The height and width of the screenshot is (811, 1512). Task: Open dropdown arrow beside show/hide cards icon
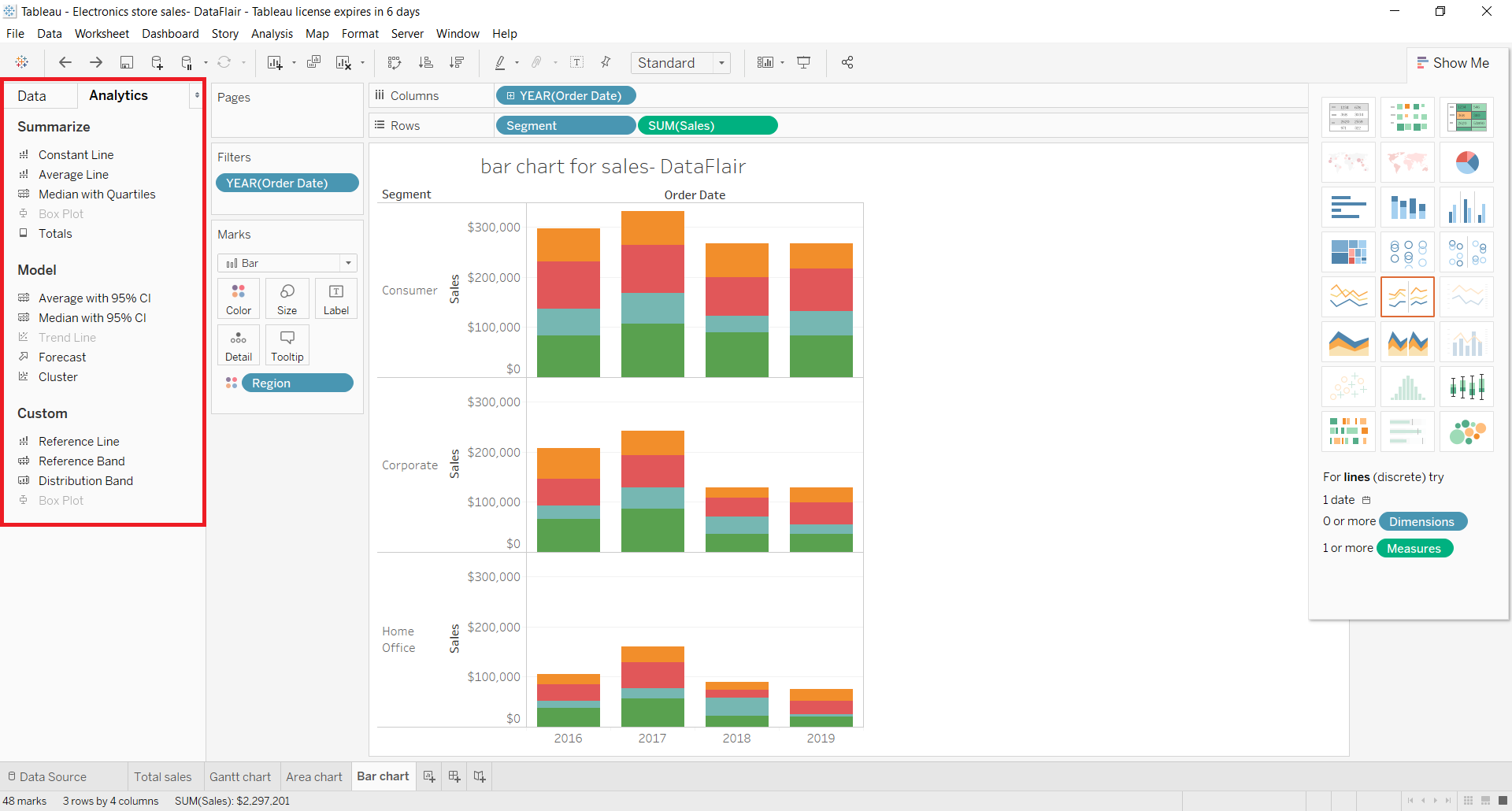point(782,63)
